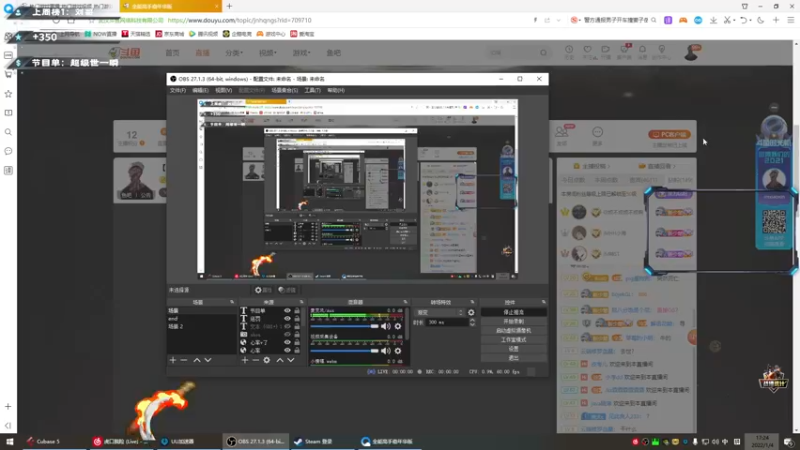Remove selected scene with minus icon

[184, 360]
